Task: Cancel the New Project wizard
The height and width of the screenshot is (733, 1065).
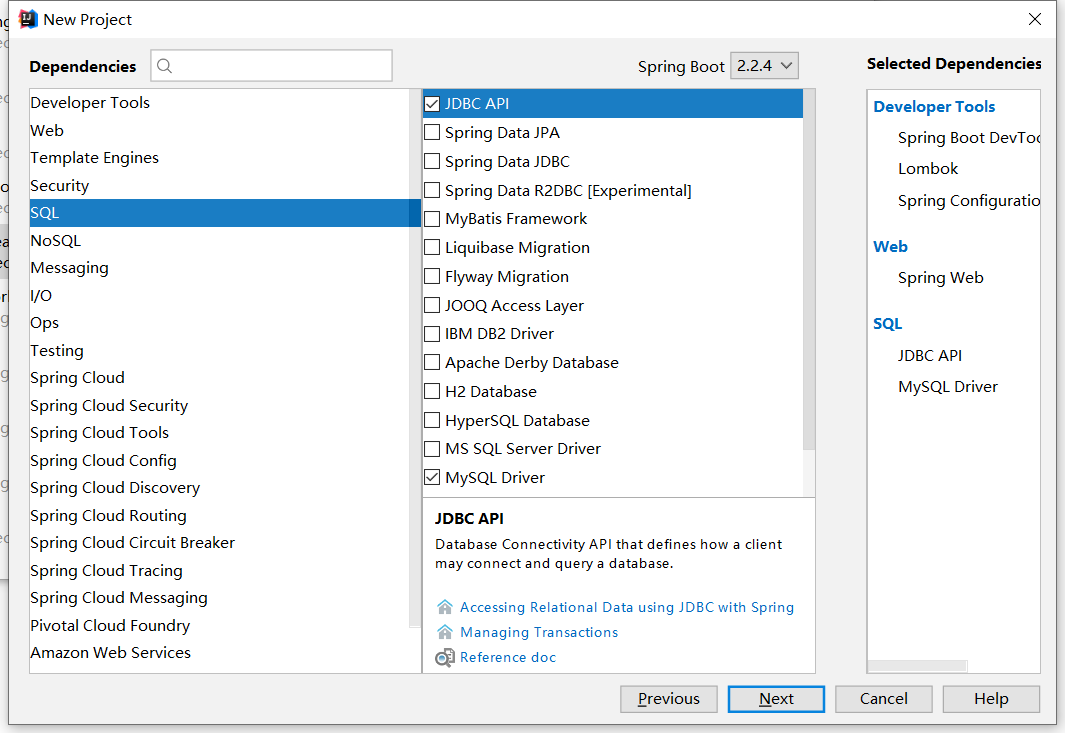Action: pyautogui.click(x=884, y=699)
